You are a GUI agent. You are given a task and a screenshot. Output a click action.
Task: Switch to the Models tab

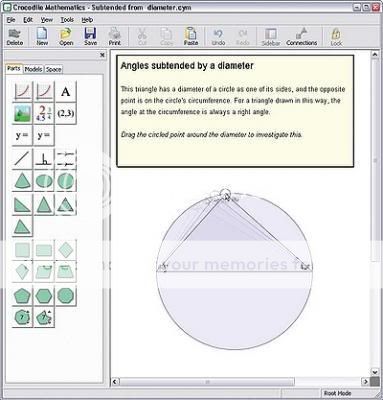point(33,69)
